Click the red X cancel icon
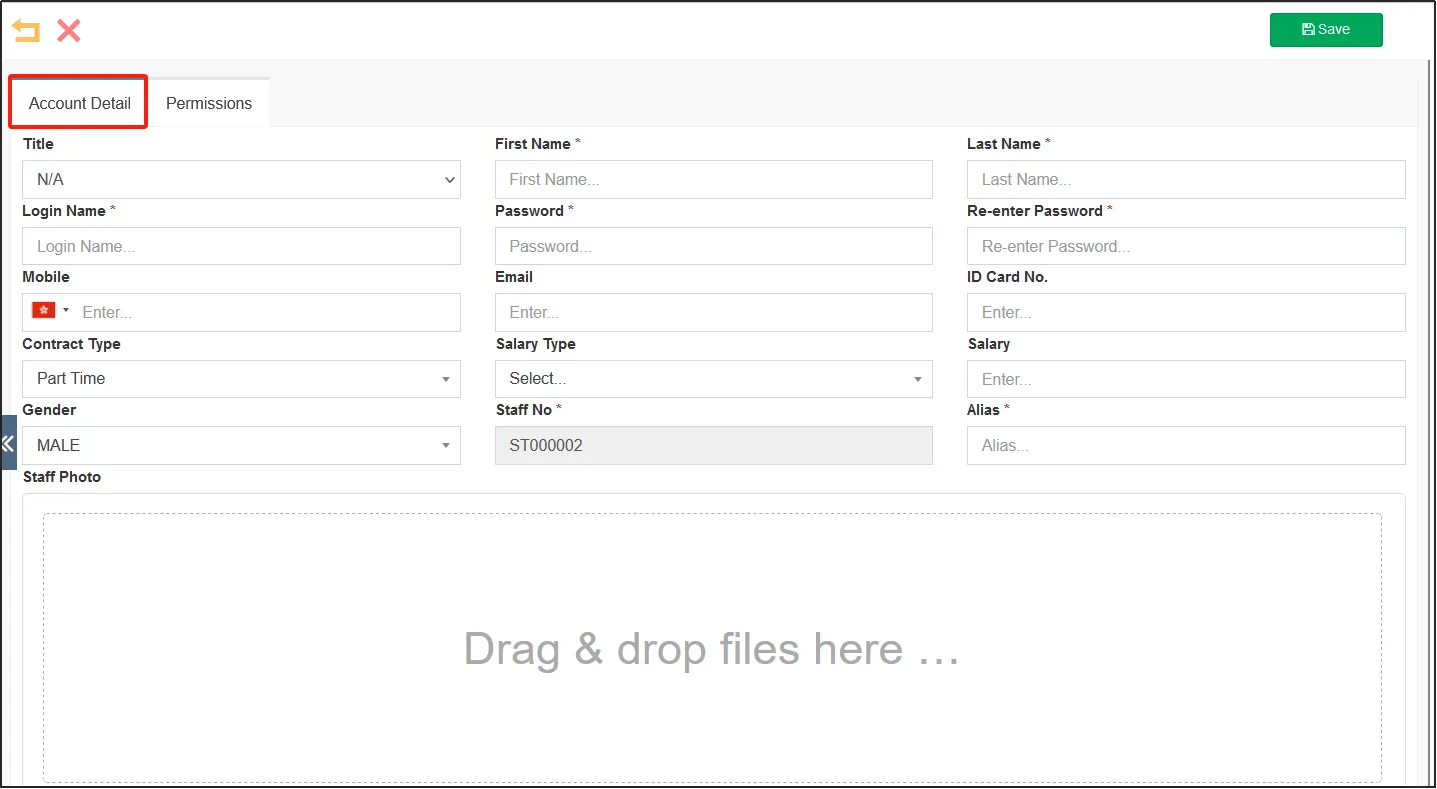1437x789 pixels. click(x=68, y=31)
